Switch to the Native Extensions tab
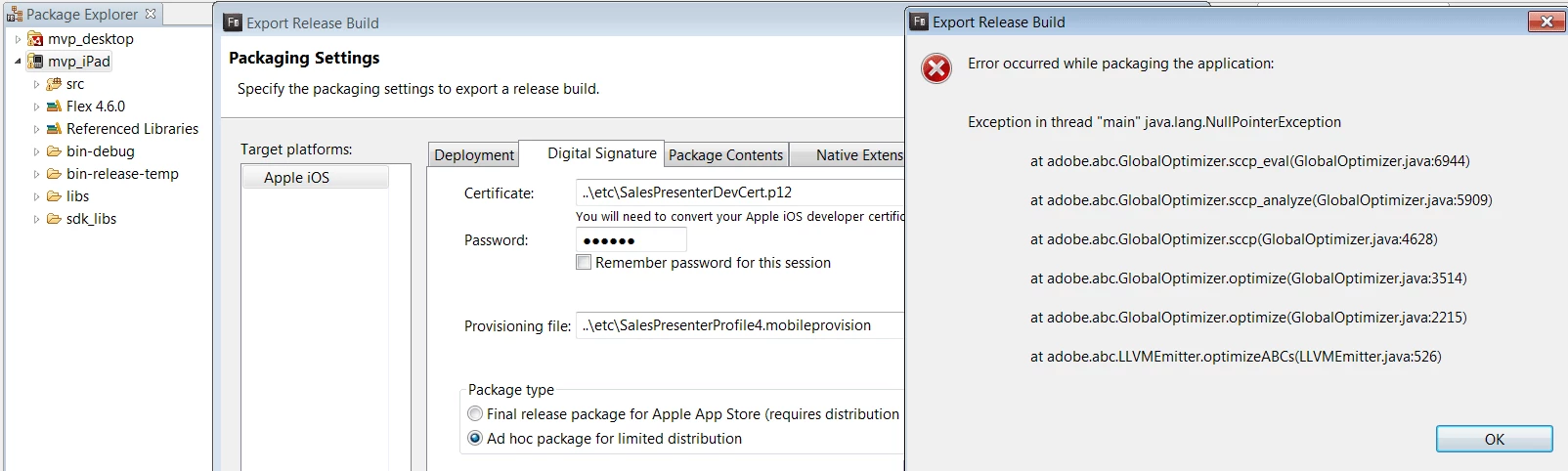Viewport: 1568px width, 471px height. [848, 154]
